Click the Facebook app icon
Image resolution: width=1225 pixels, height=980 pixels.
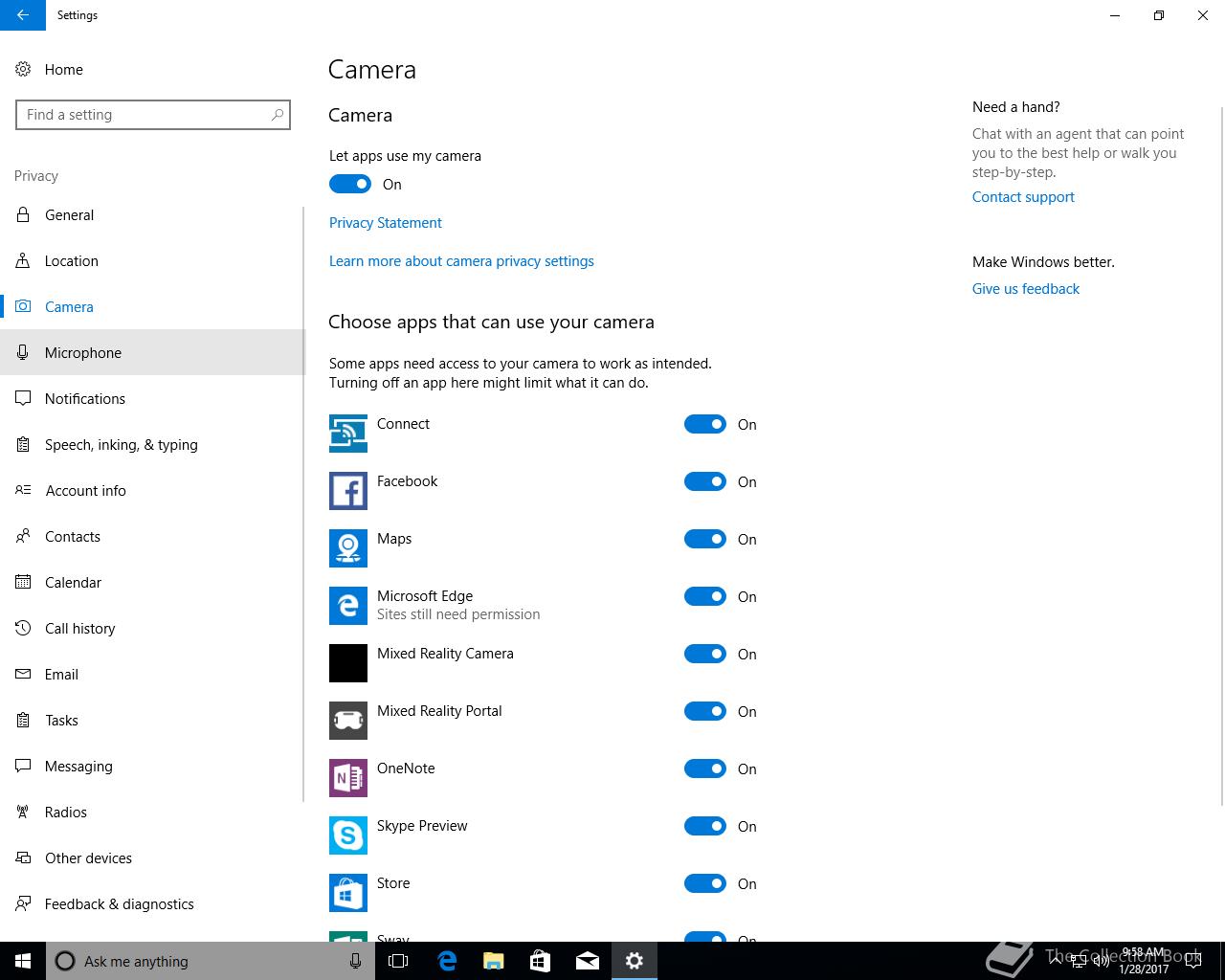click(x=348, y=491)
